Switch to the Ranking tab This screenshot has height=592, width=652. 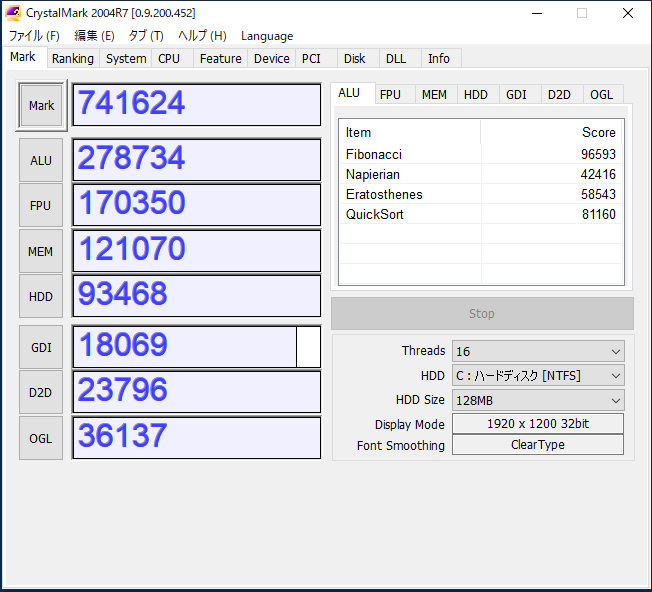(x=72, y=58)
